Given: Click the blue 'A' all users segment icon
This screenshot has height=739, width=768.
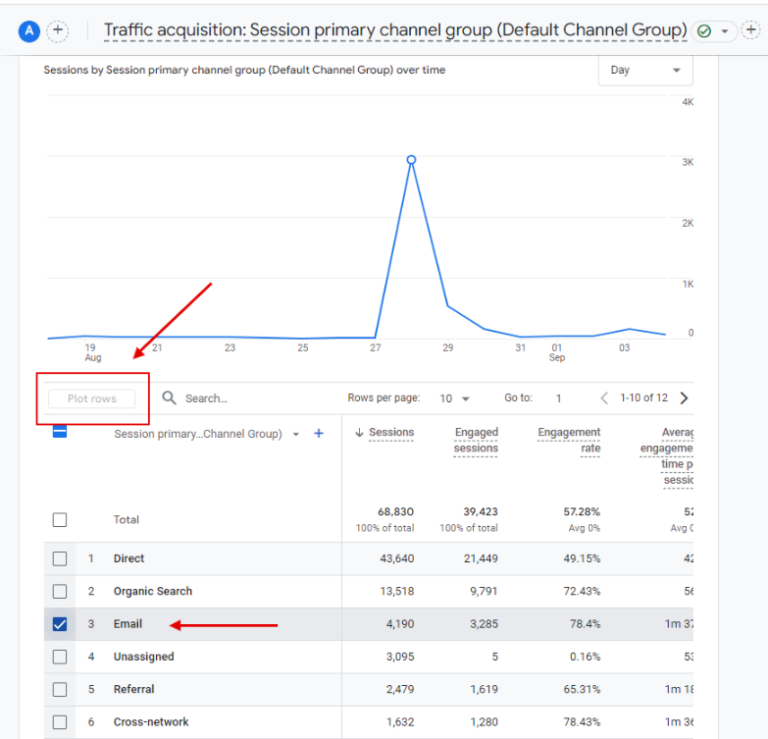Looking at the screenshot, I should pyautogui.click(x=29, y=31).
